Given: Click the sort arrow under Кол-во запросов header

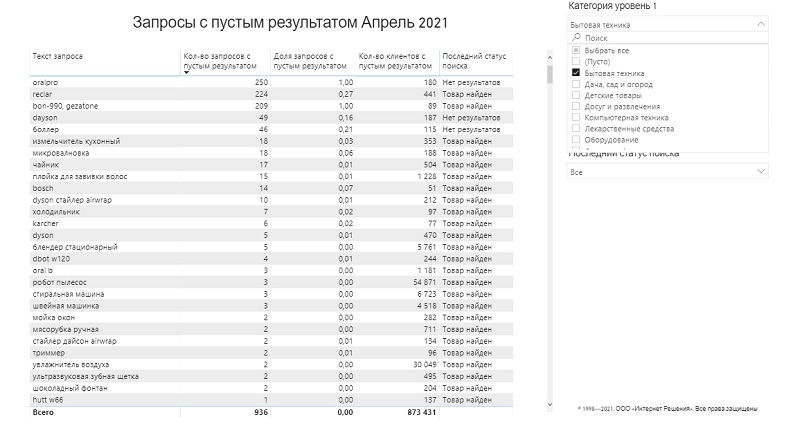Looking at the screenshot, I should coord(186,72).
